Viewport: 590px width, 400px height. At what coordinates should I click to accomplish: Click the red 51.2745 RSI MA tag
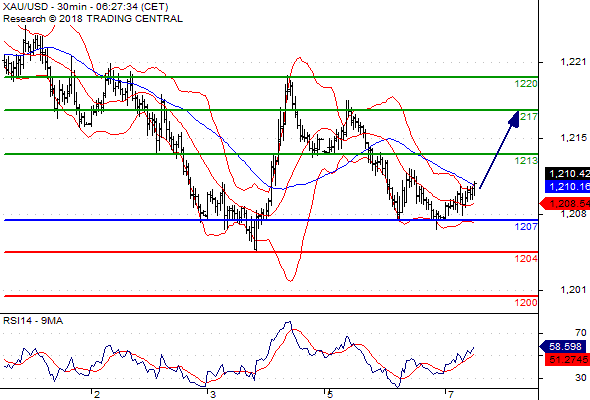point(567,359)
